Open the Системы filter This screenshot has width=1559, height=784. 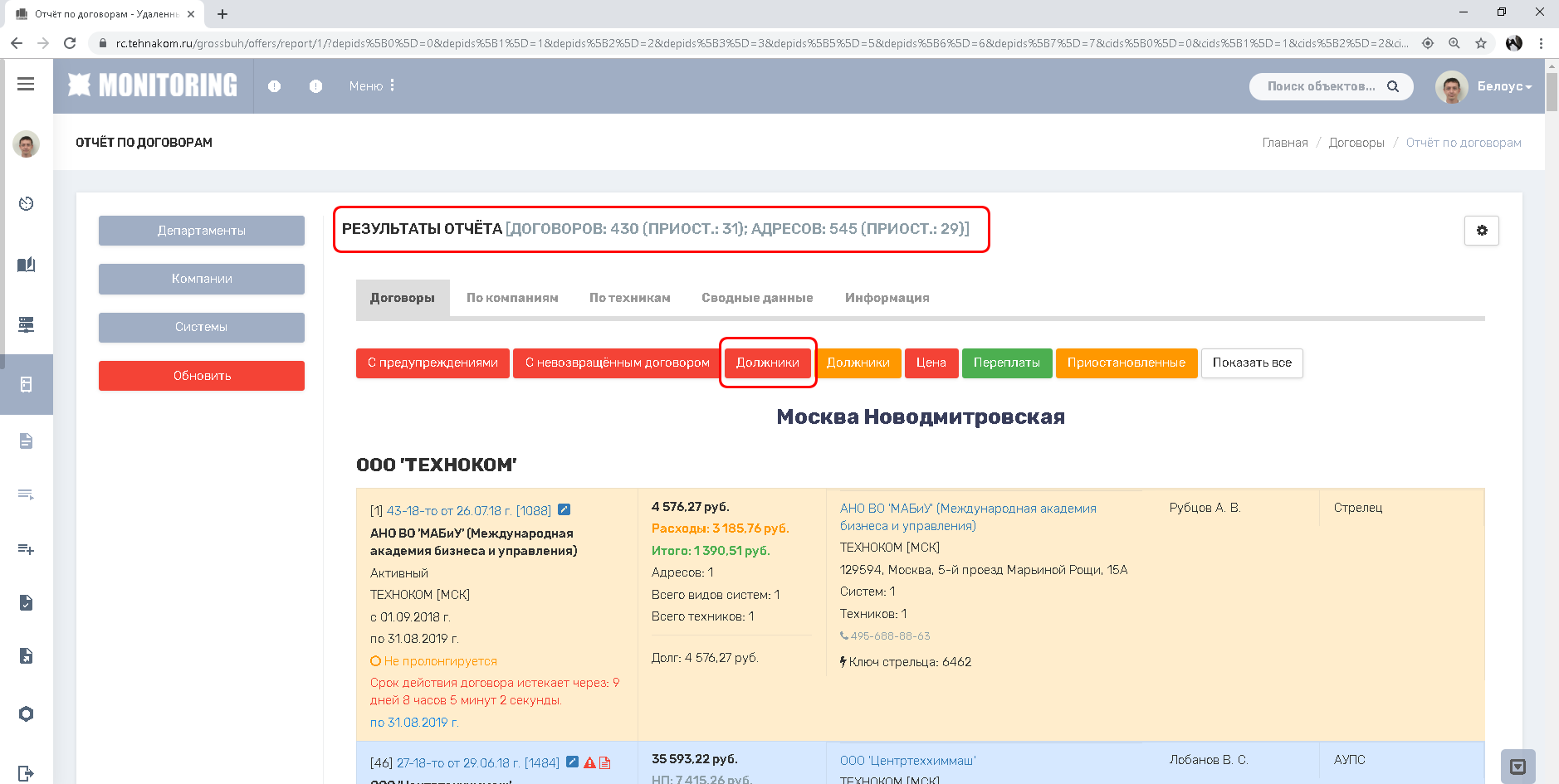202,327
